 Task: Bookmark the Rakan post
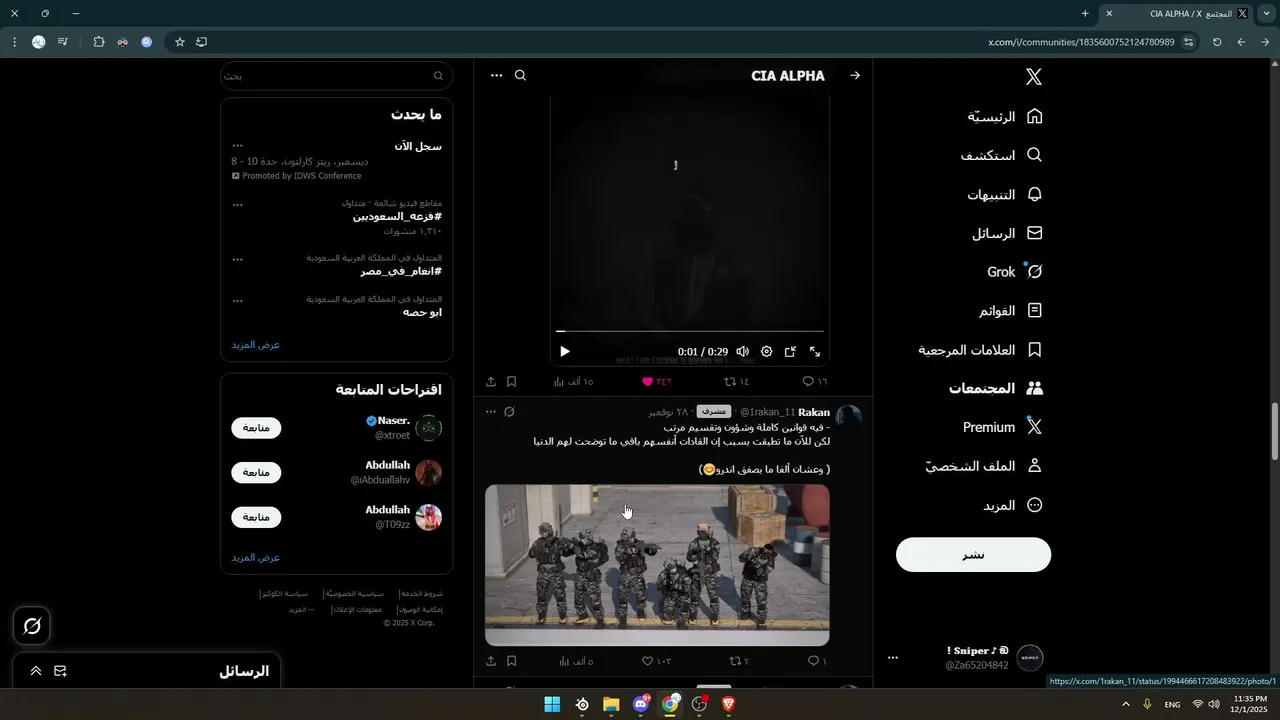[x=511, y=661]
